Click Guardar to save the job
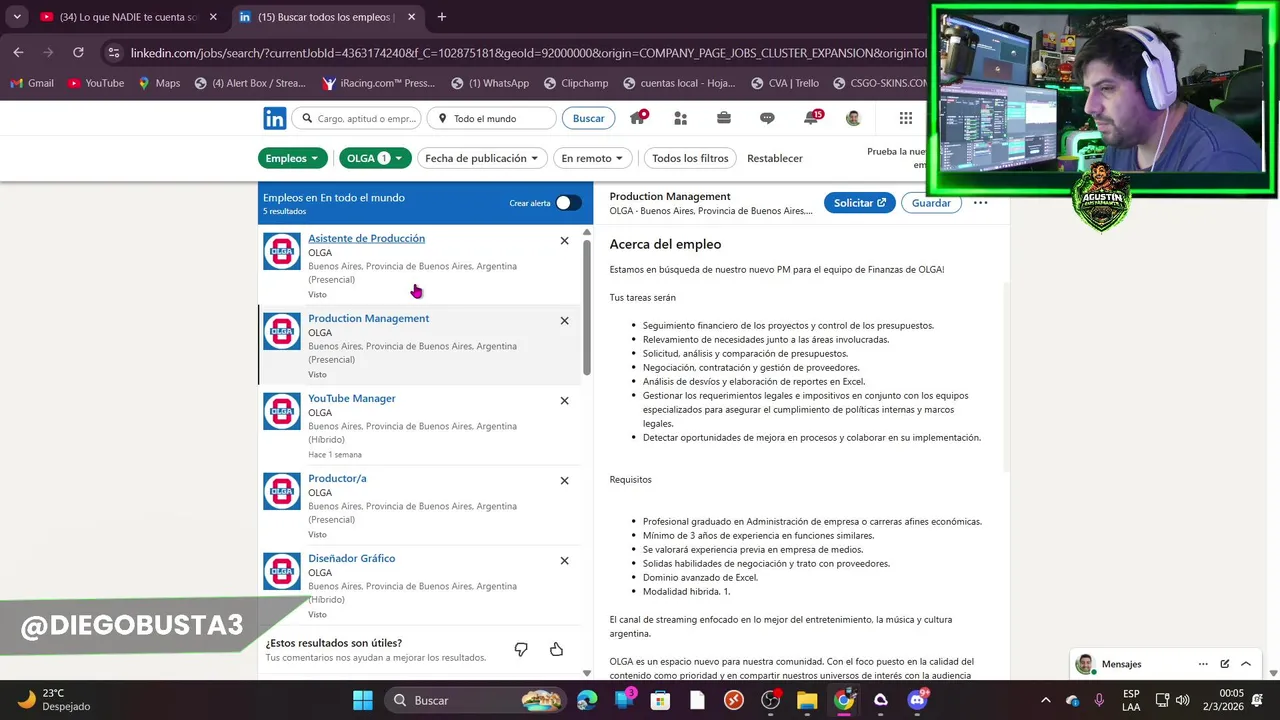1280x720 pixels. (931, 203)
